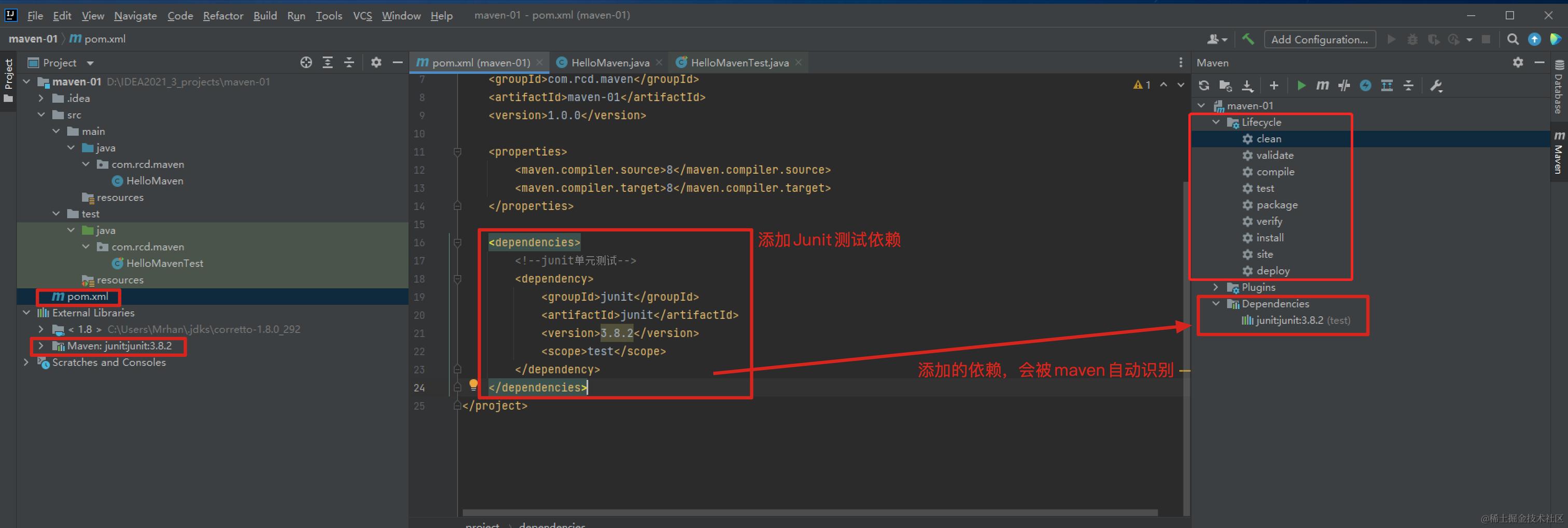
Task: Click the IDE update arrow icon
Action: (x=1534, y=39)
